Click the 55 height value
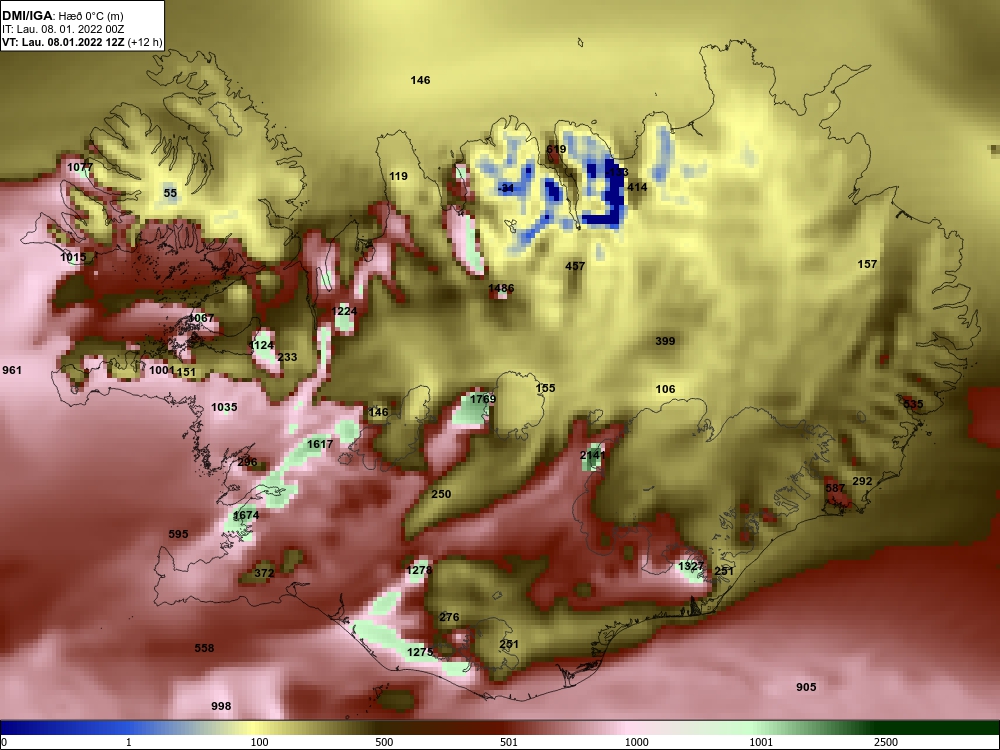This screenshot has height=750, width=1000. [170, 193]
